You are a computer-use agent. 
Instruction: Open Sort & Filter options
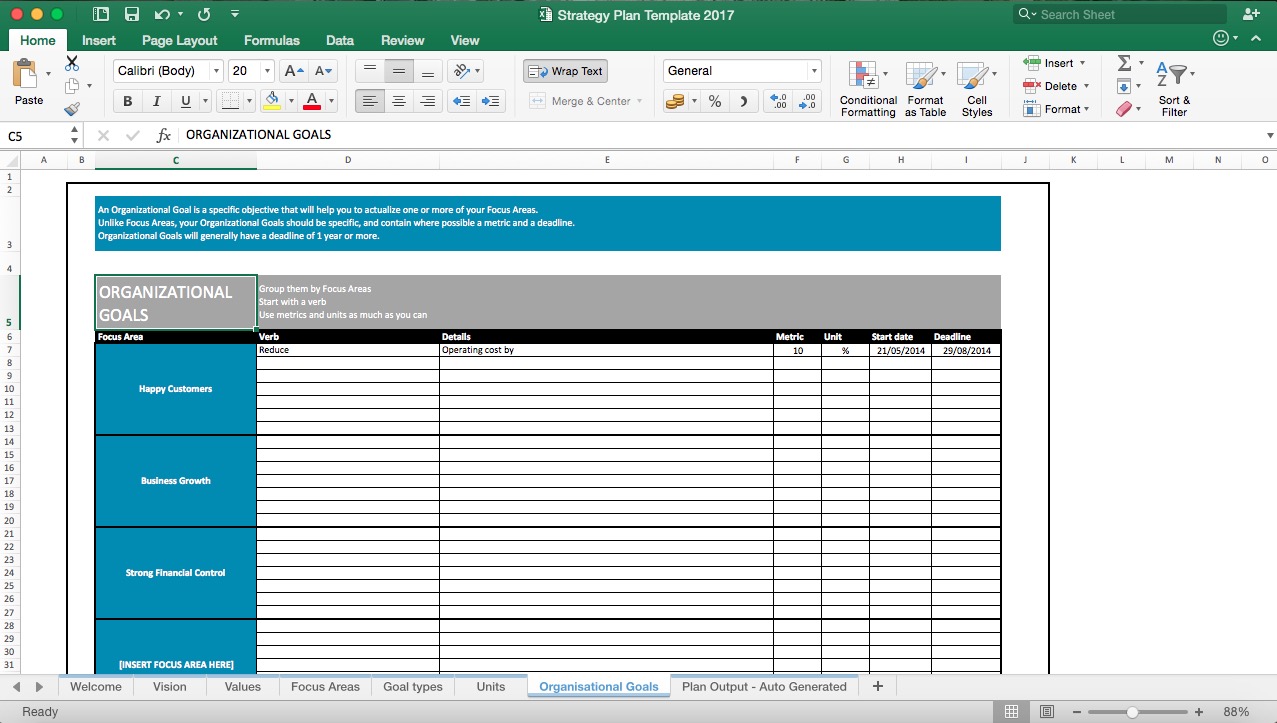[x=1173, y=86]
